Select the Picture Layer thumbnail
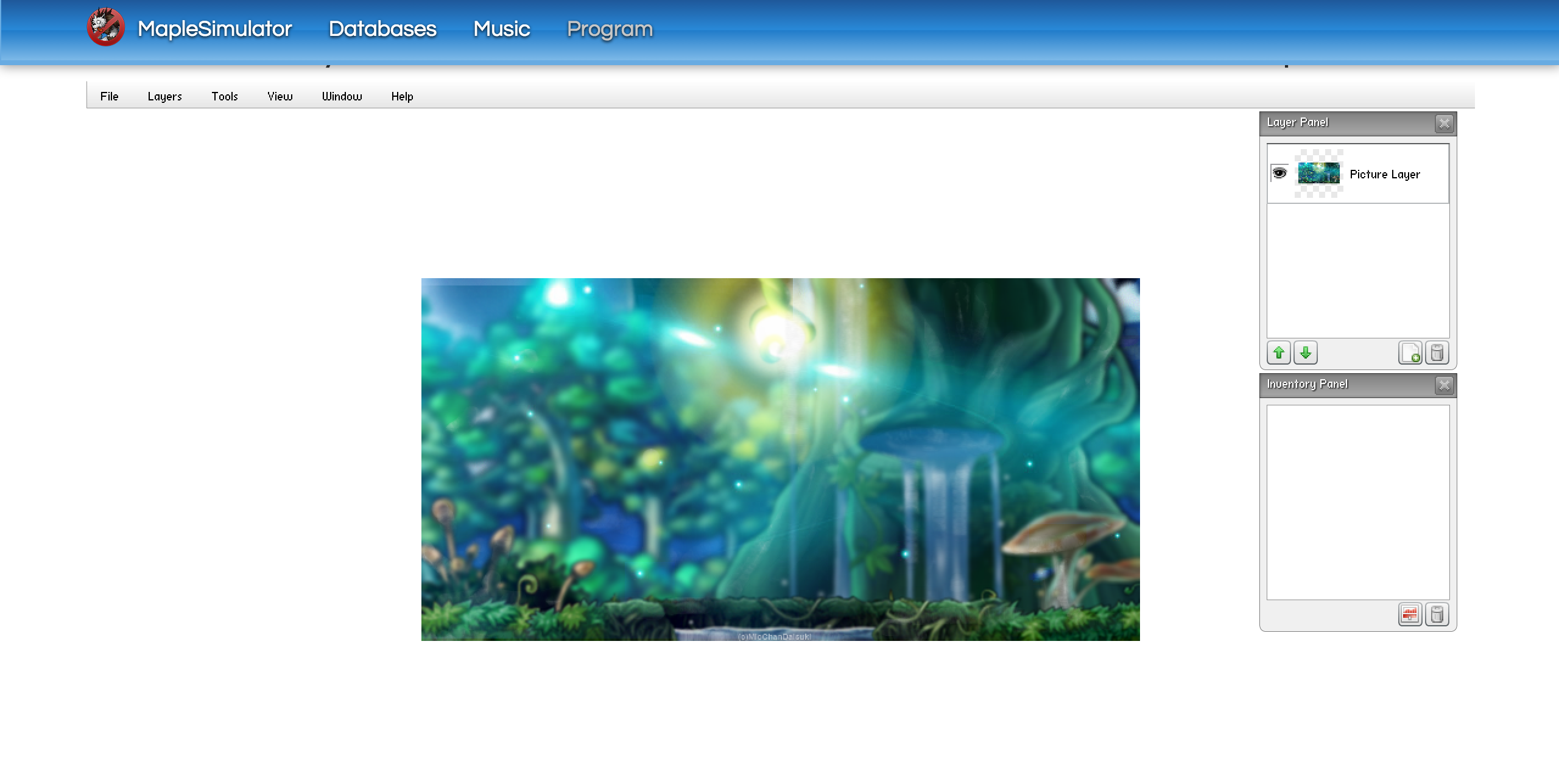The height and width of the screenshot is (784, 1559). (x=1319, y=173)
